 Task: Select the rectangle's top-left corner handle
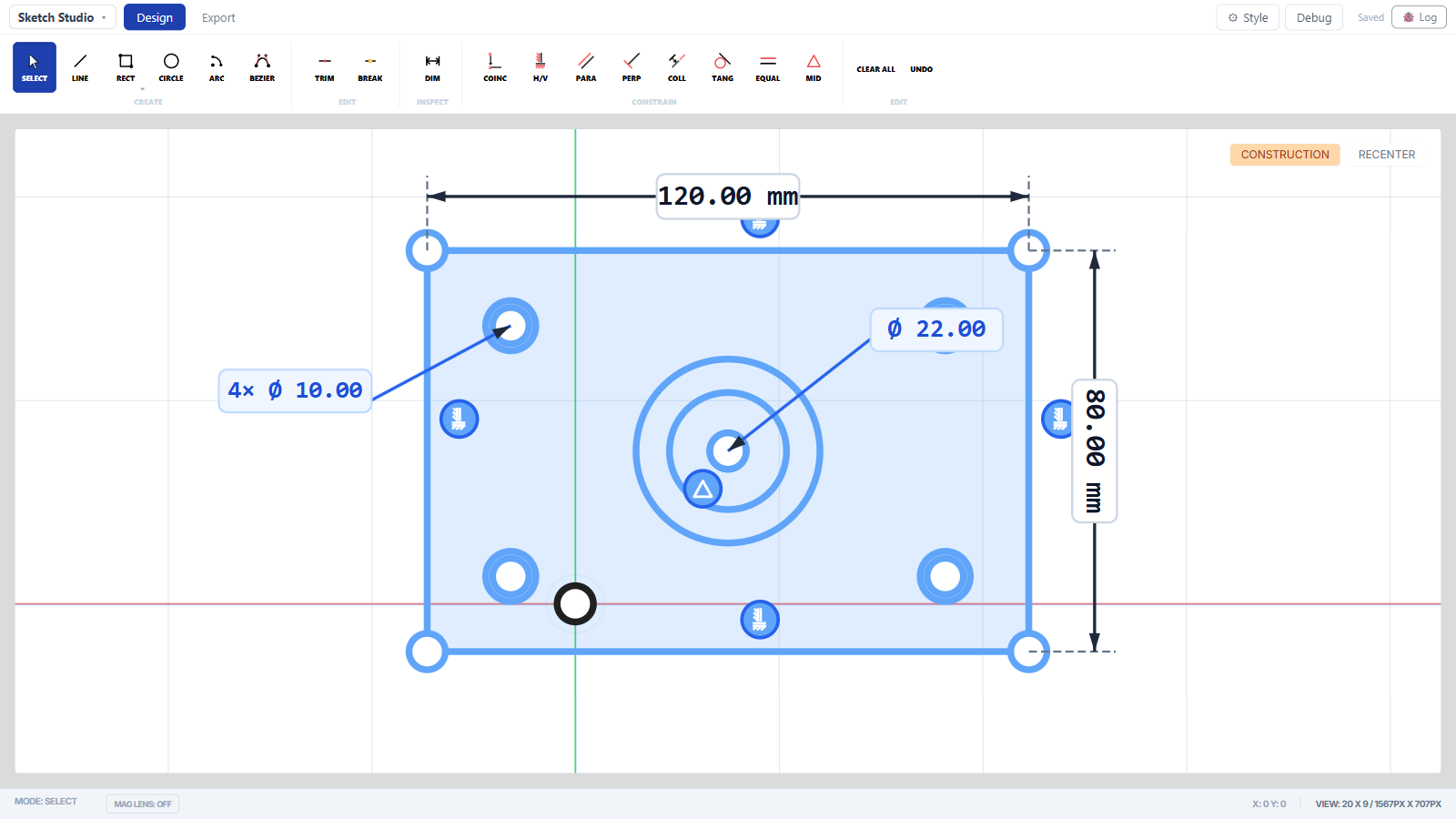point(427,250)
